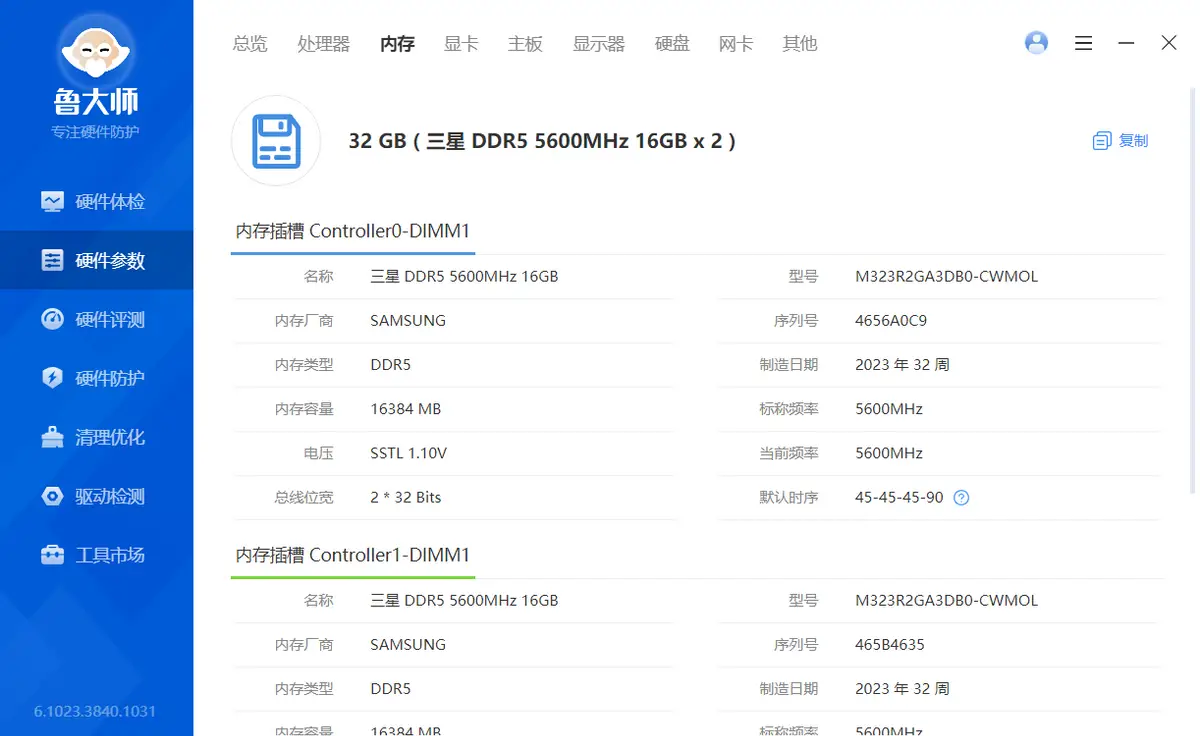Open the 网卡 tab
1200x736 pixels.
(736, 43)
